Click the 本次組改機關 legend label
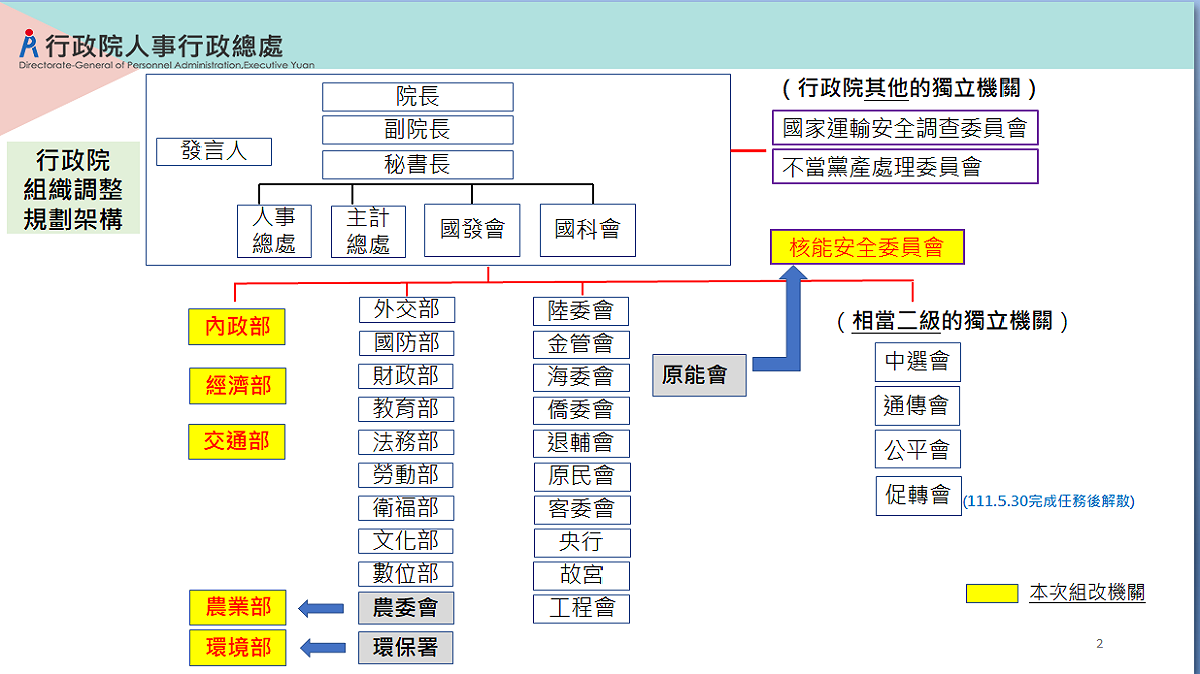1200x674 pixels. pos(1087,593)
